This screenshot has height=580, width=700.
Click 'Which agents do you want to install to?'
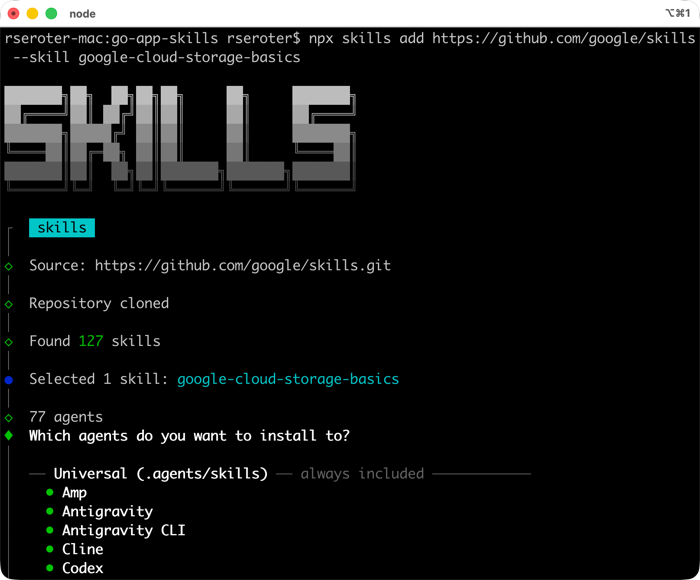(189, 435)
